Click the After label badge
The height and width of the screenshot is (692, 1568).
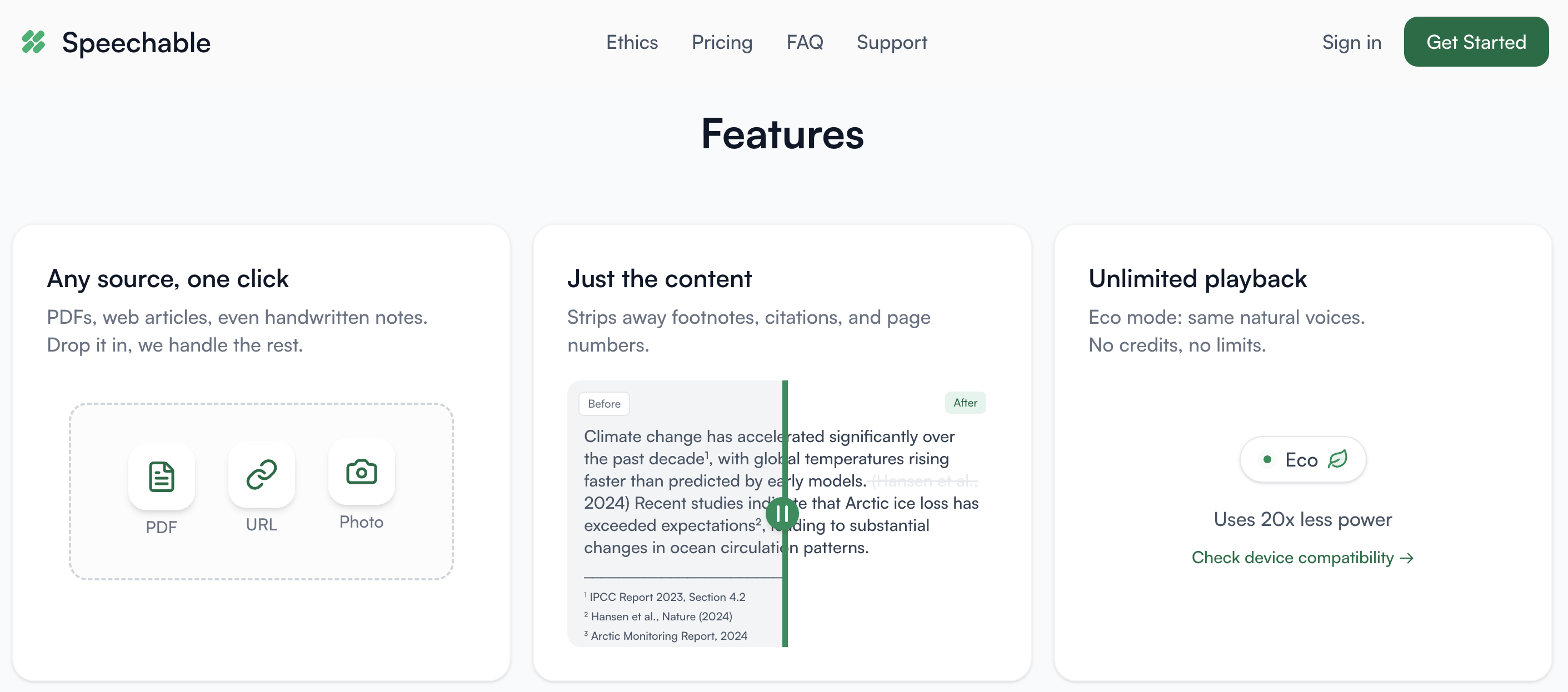pos(965,403)
